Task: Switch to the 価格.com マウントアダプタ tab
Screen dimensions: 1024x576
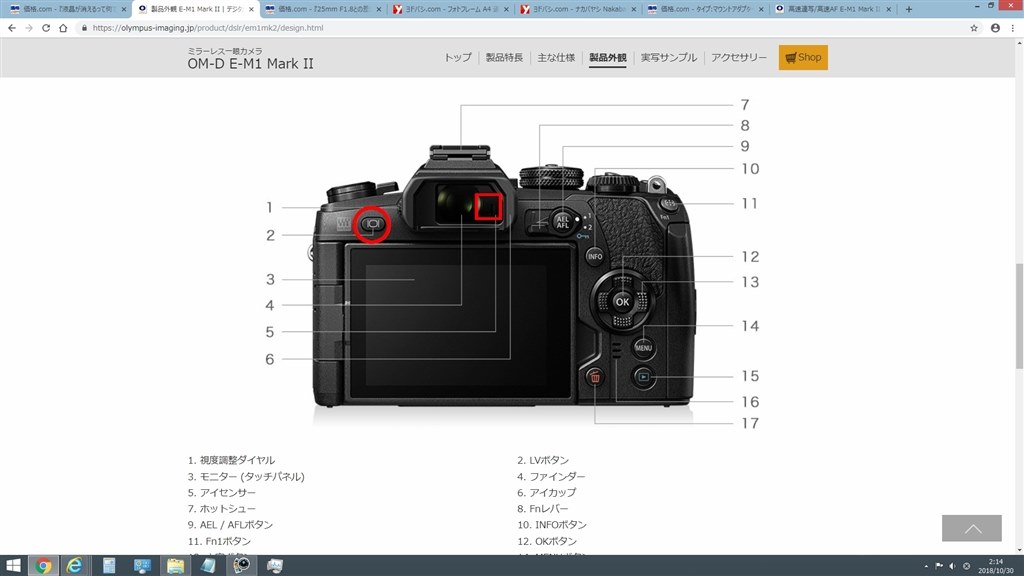Action: coord(703,9)
